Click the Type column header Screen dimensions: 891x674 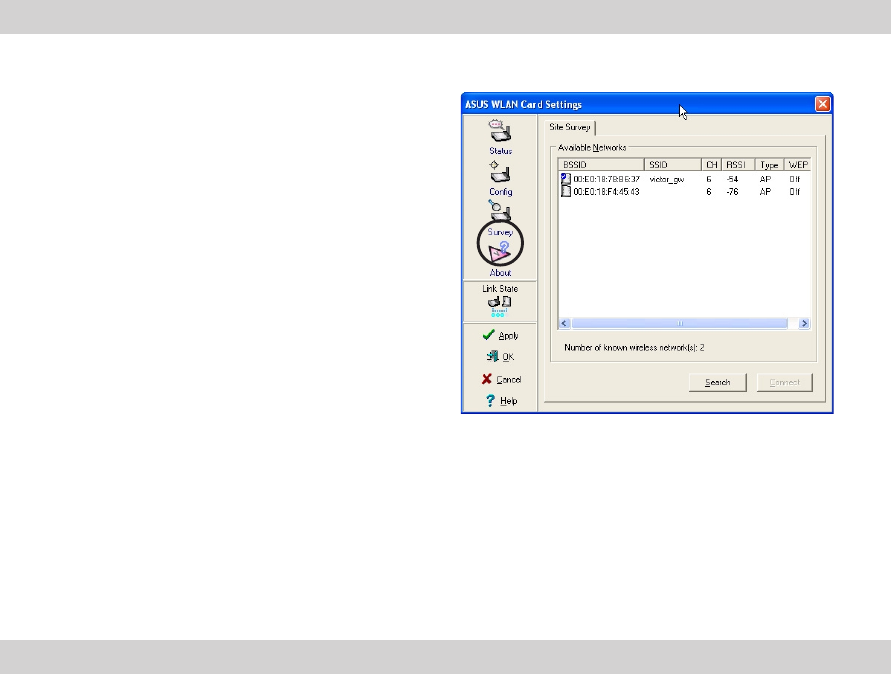[769, 165]
